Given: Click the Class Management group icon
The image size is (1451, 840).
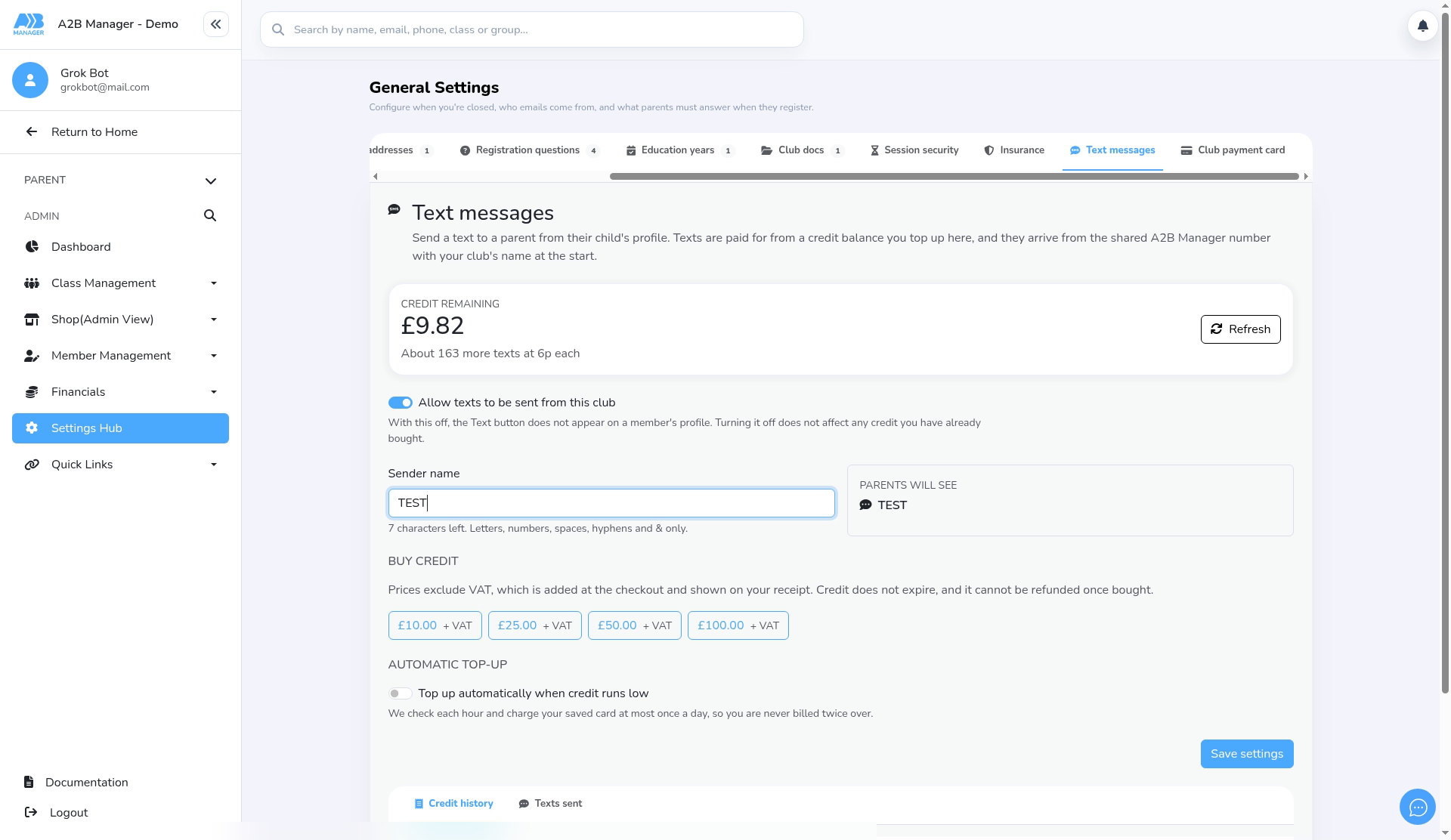Looking at the screenshot, I should pyautogui.click(x=32, y=283).
